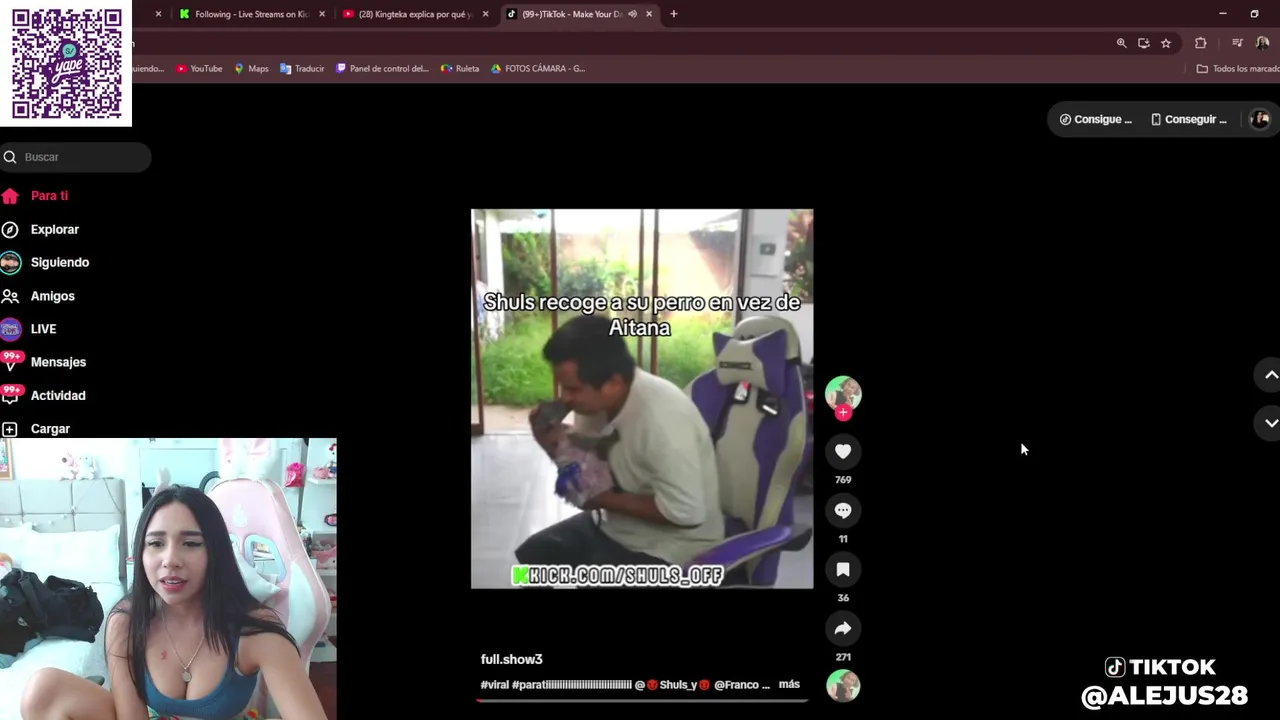Click the browser zoom magnifier icon
This screenshot has height=720, width=1280.
click(x=1121, y=43)
